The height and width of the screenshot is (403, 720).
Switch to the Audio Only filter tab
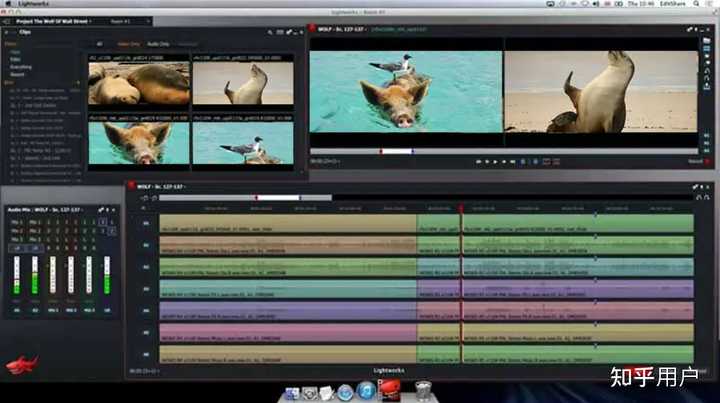pyautogui.click(x=158, y=44)
